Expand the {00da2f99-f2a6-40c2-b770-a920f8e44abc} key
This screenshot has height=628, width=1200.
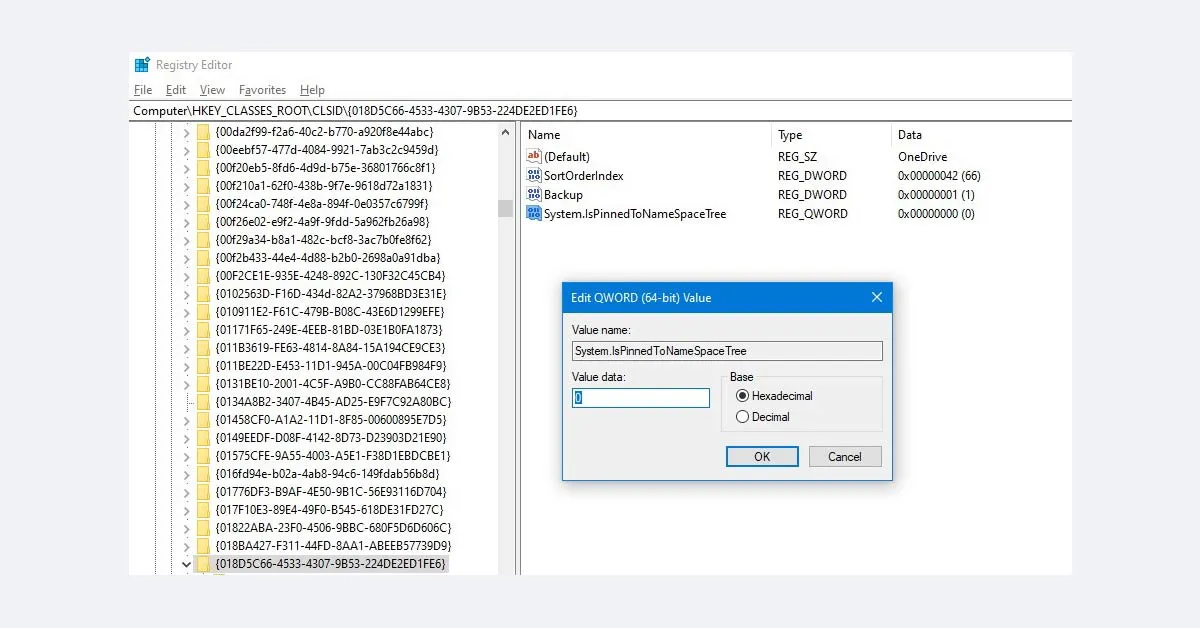click(186, 132)
